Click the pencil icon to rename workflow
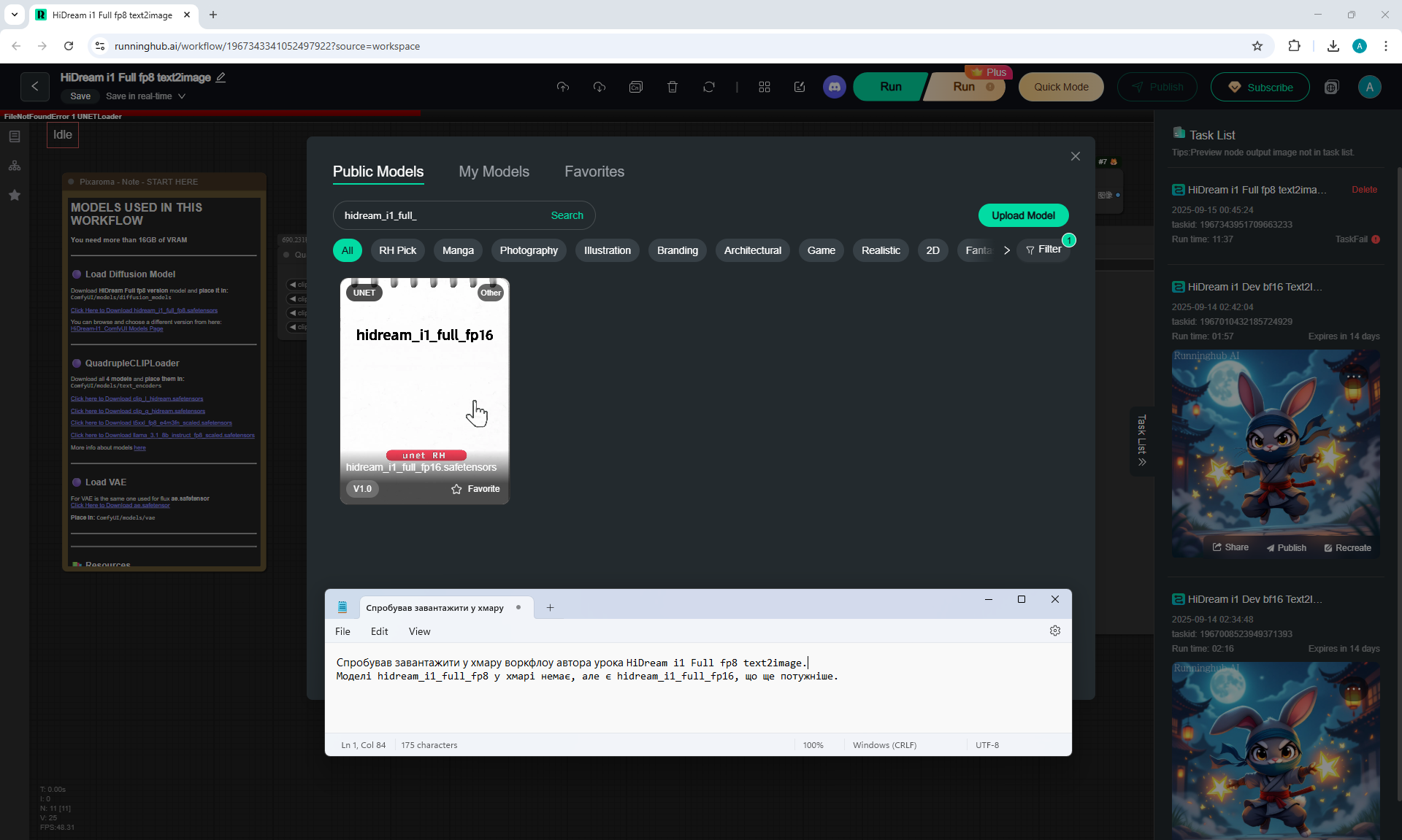 click(221, 77)
